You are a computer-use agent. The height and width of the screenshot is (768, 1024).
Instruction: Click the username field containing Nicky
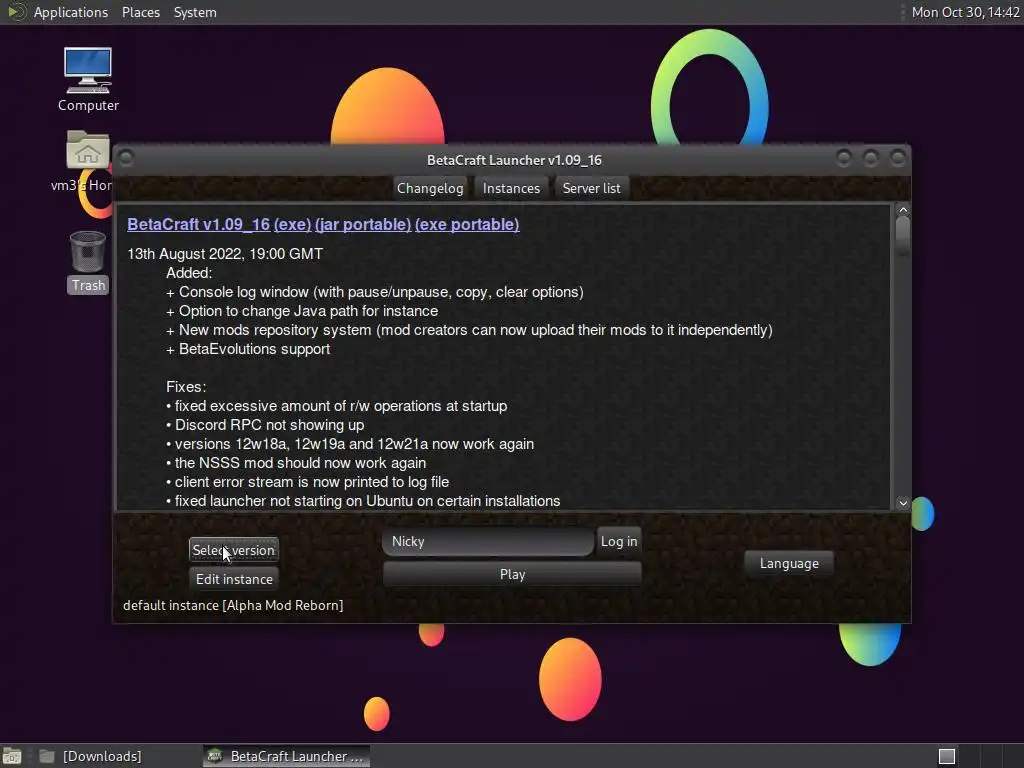coord(488,541)
